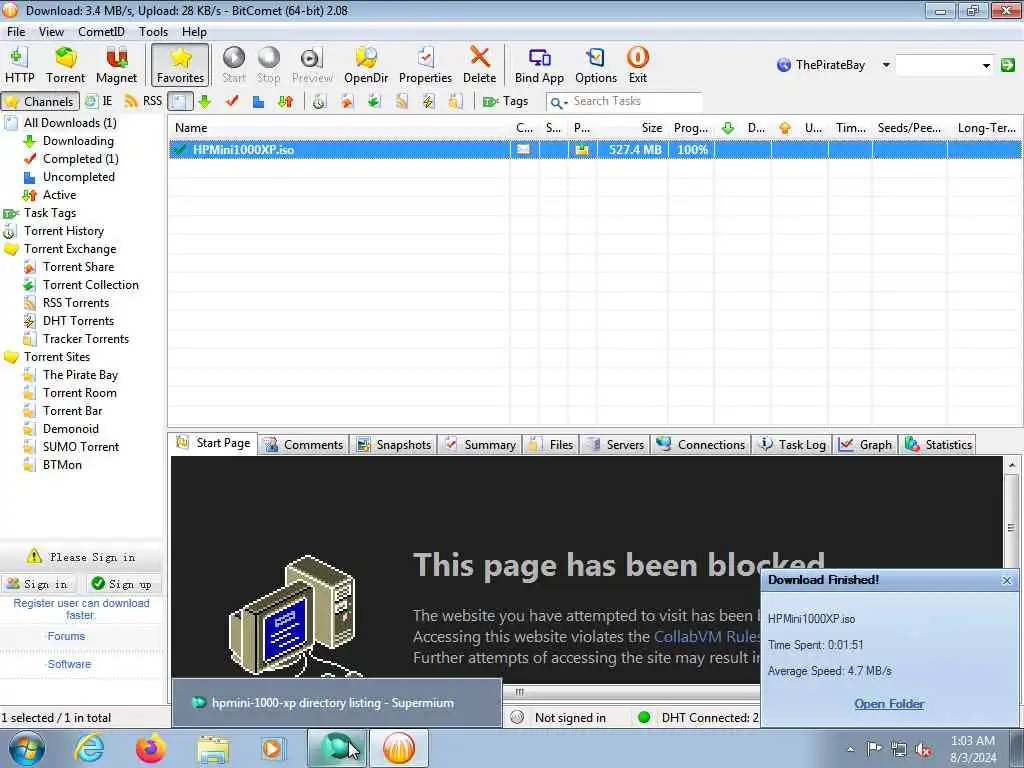
Task: Click Torrent History icon in filter bar
Action: pyautogui.click(x=319, y=101)
